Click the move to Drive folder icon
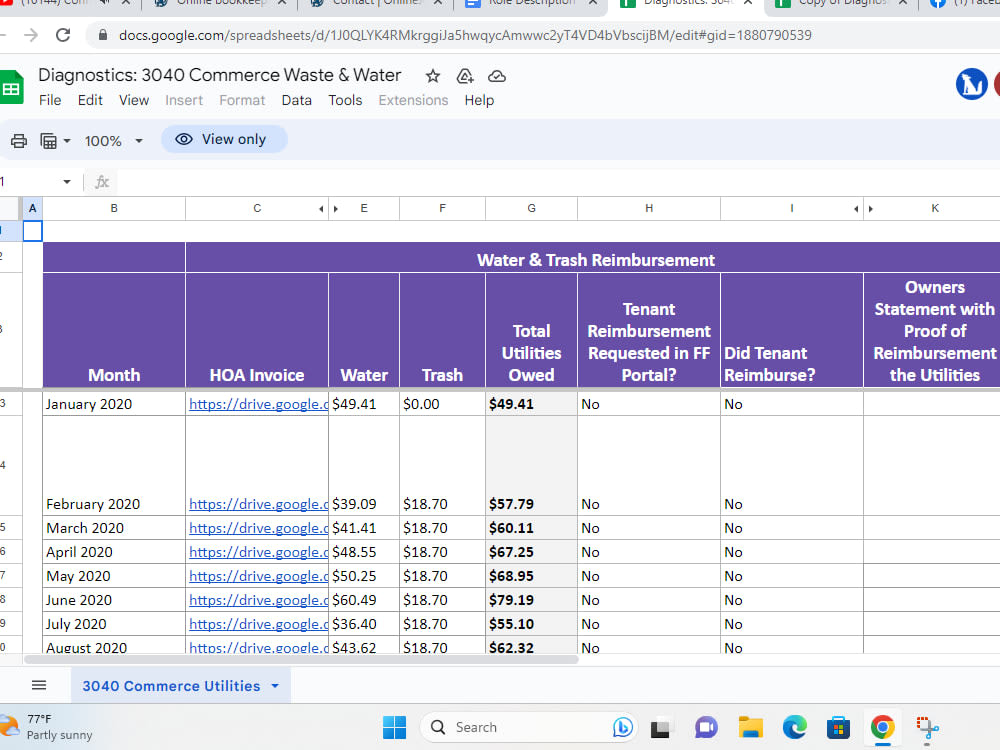Image resolution: width=1000 pixels, height=750 pixels. (465, 77)
